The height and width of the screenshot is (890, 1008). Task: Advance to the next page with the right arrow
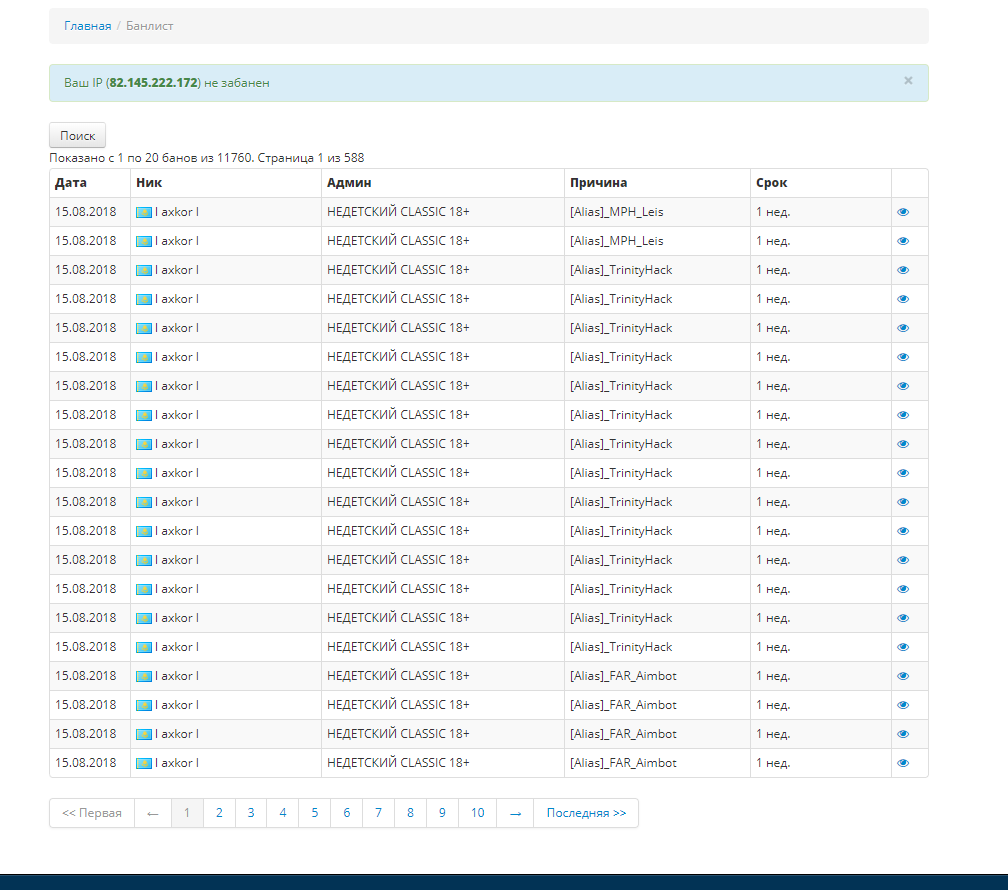(x=516, y=813)
